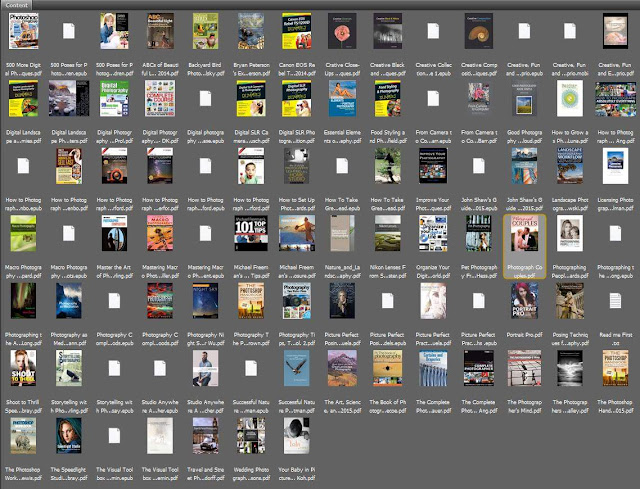The width and height of the screenshot is (640, 489).
Task: Select Canon EOS Rebel For Dummies cover
Action: tap(297, 31)
